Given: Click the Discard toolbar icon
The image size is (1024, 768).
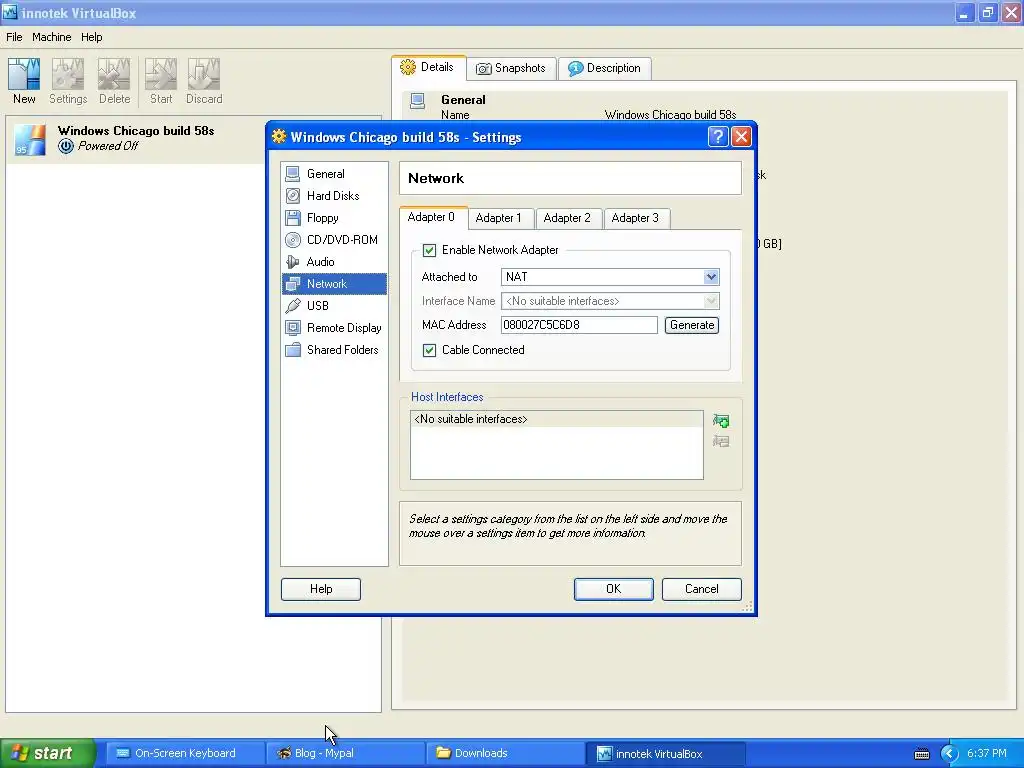Looking at the screenshot, I should point(204,81).
